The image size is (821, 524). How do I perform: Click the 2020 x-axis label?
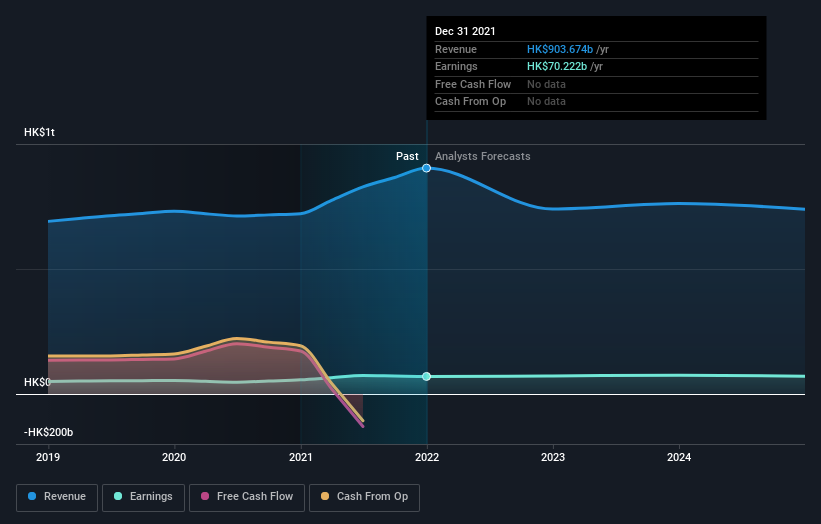pos(174,457)
